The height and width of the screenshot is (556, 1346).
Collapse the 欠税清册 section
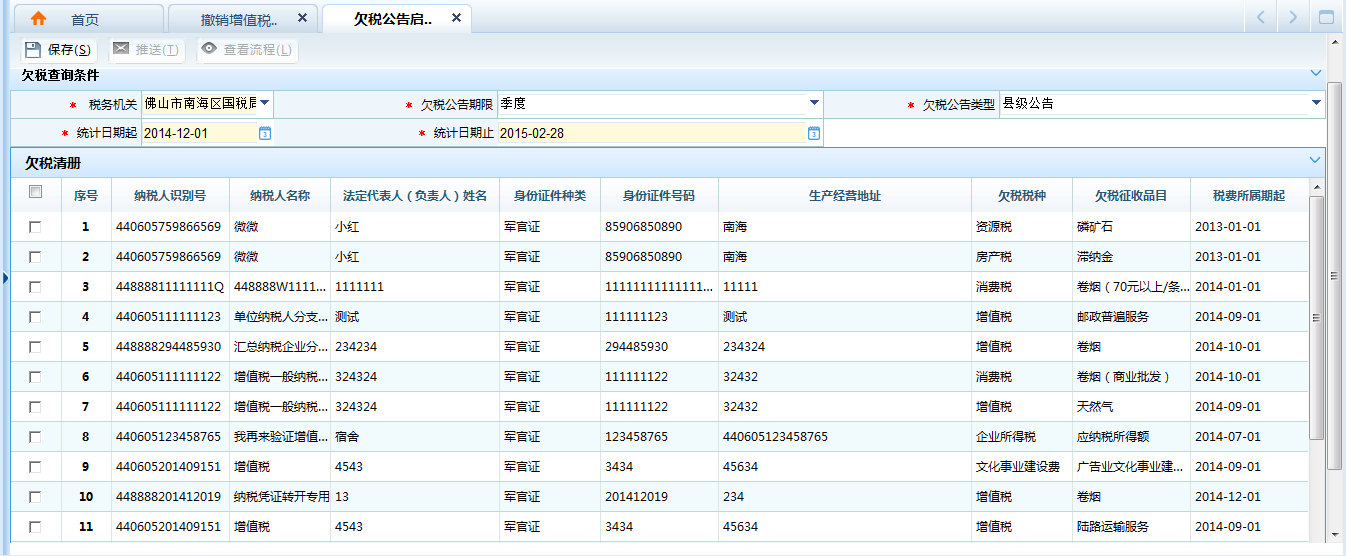pos(1315,160)
